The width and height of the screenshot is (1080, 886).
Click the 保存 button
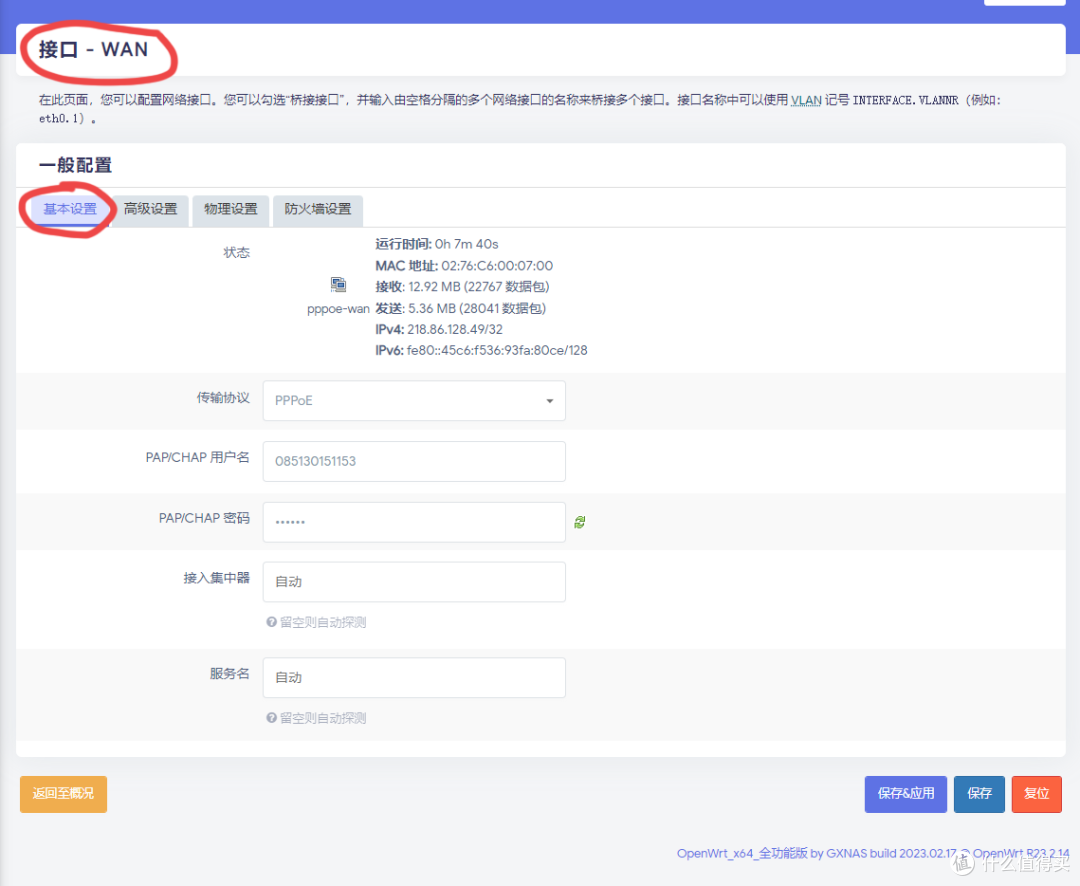click(x=979, y=793)
